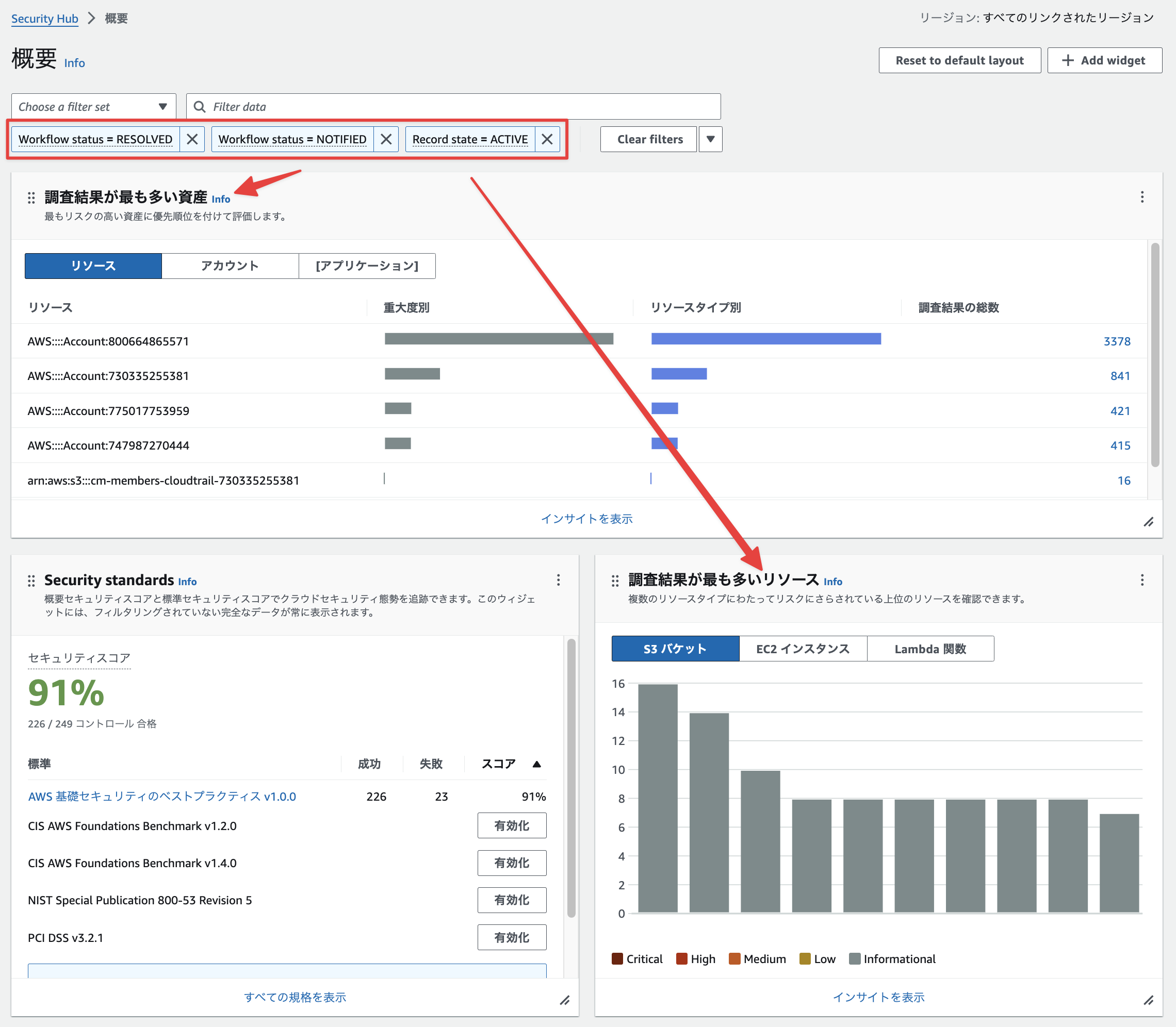Click the tallest bar in S3 chart
Viewport: 1176px width, 1027px height.
[658, 798]
